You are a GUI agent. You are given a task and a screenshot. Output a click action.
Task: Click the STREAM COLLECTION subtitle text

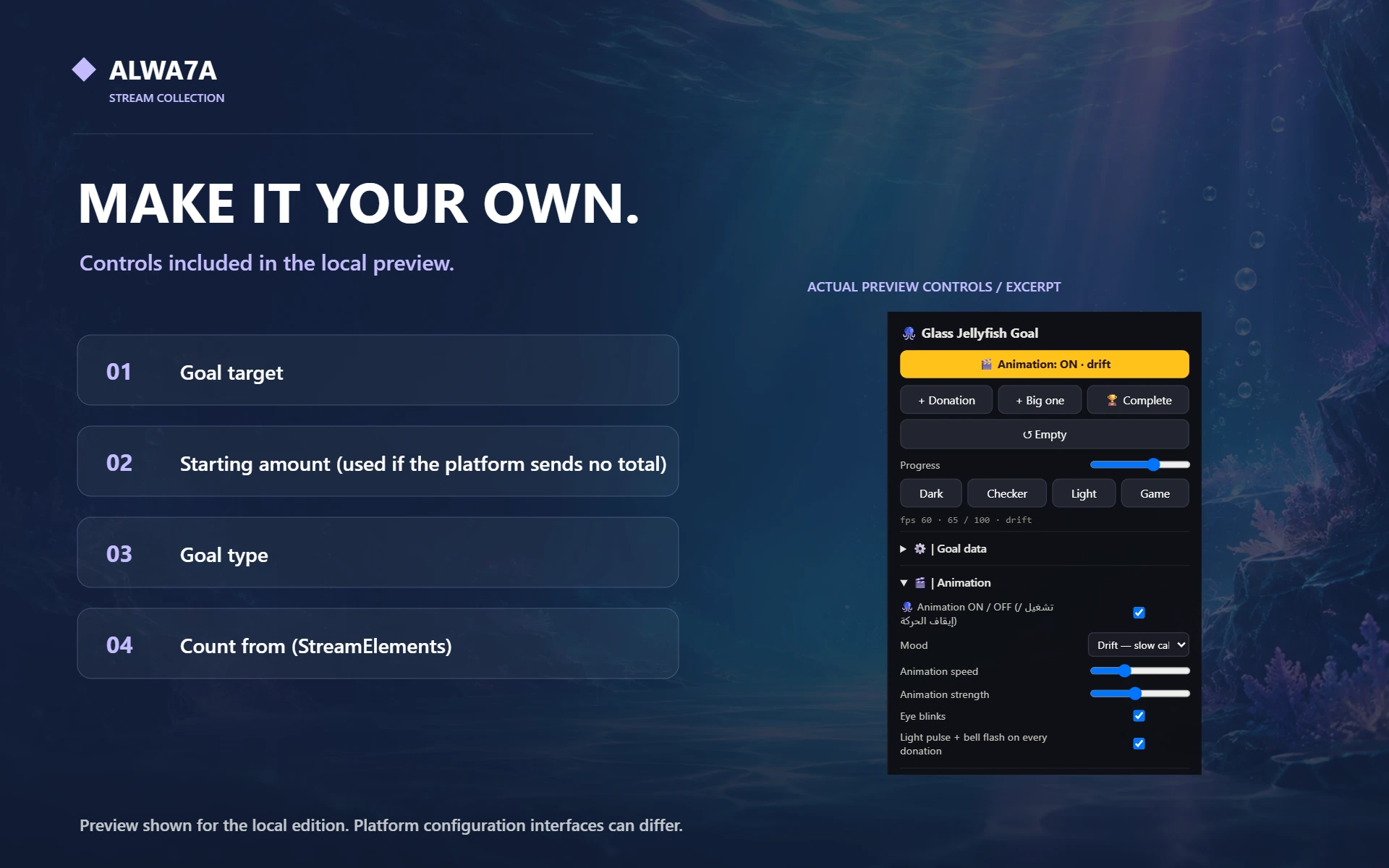point(166,98)
